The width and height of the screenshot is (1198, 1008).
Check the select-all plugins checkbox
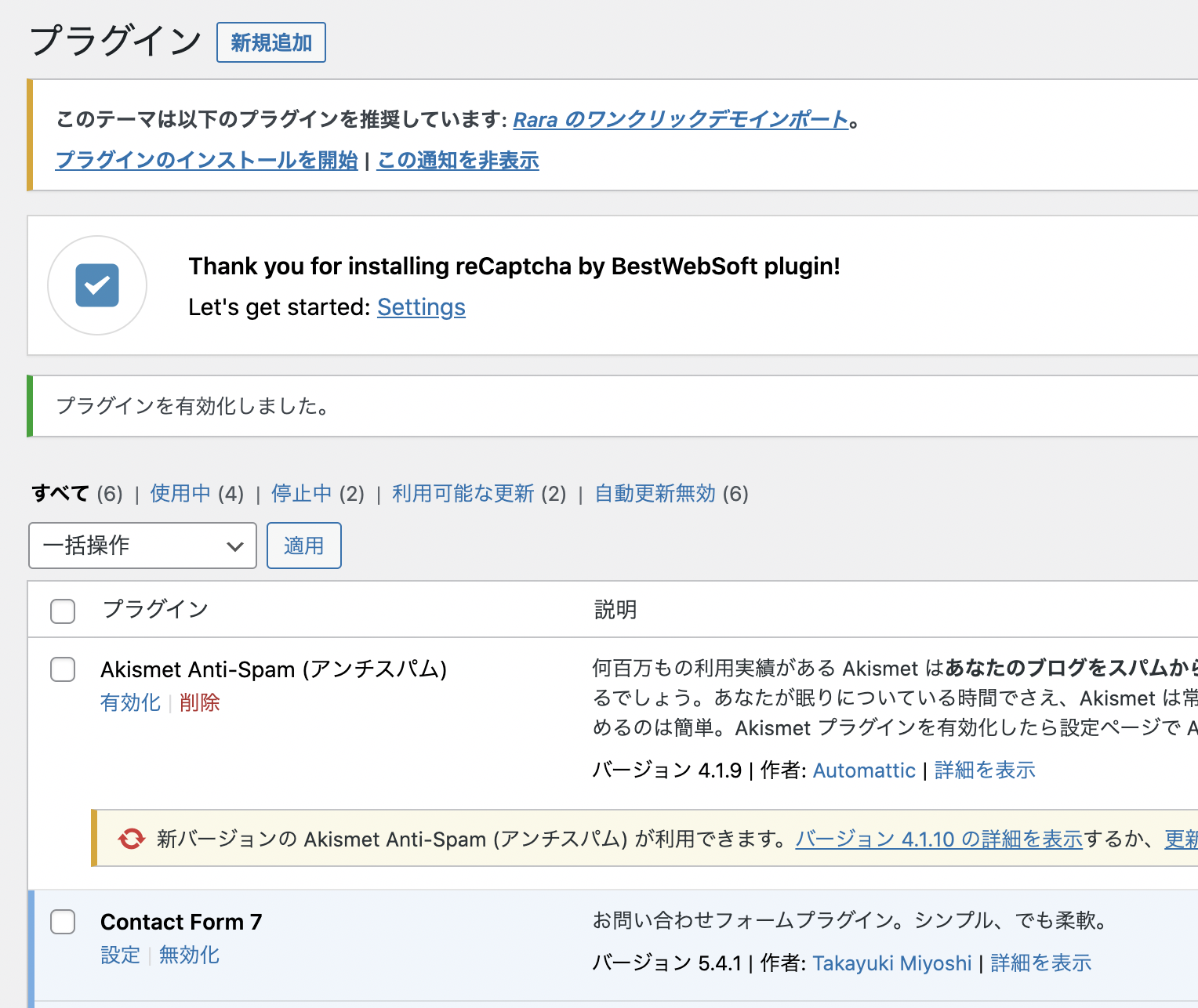coord(63,611)
